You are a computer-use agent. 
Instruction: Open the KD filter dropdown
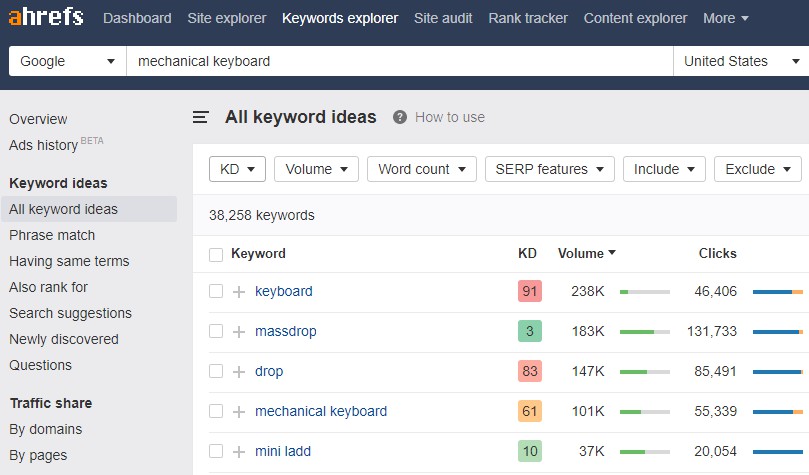pyautogui.click(x=237, y=169)
